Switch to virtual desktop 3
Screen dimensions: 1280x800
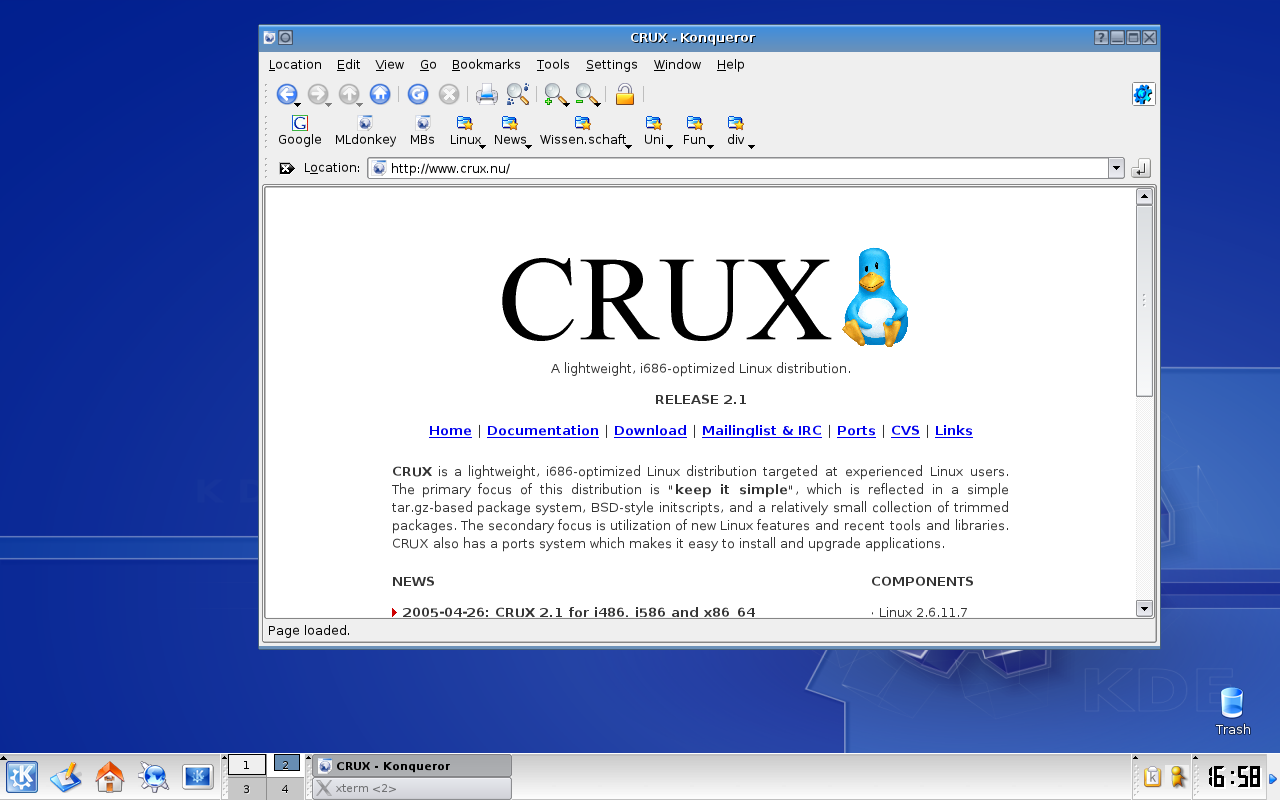click(247, 789)
